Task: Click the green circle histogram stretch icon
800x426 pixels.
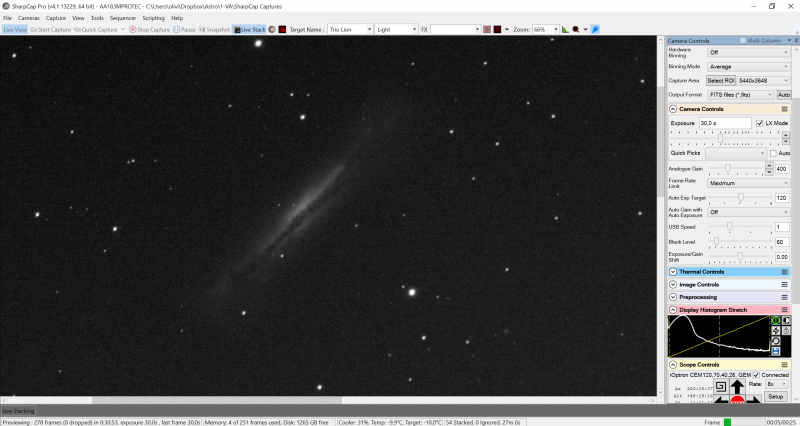Action: click(x=776, y=320)
